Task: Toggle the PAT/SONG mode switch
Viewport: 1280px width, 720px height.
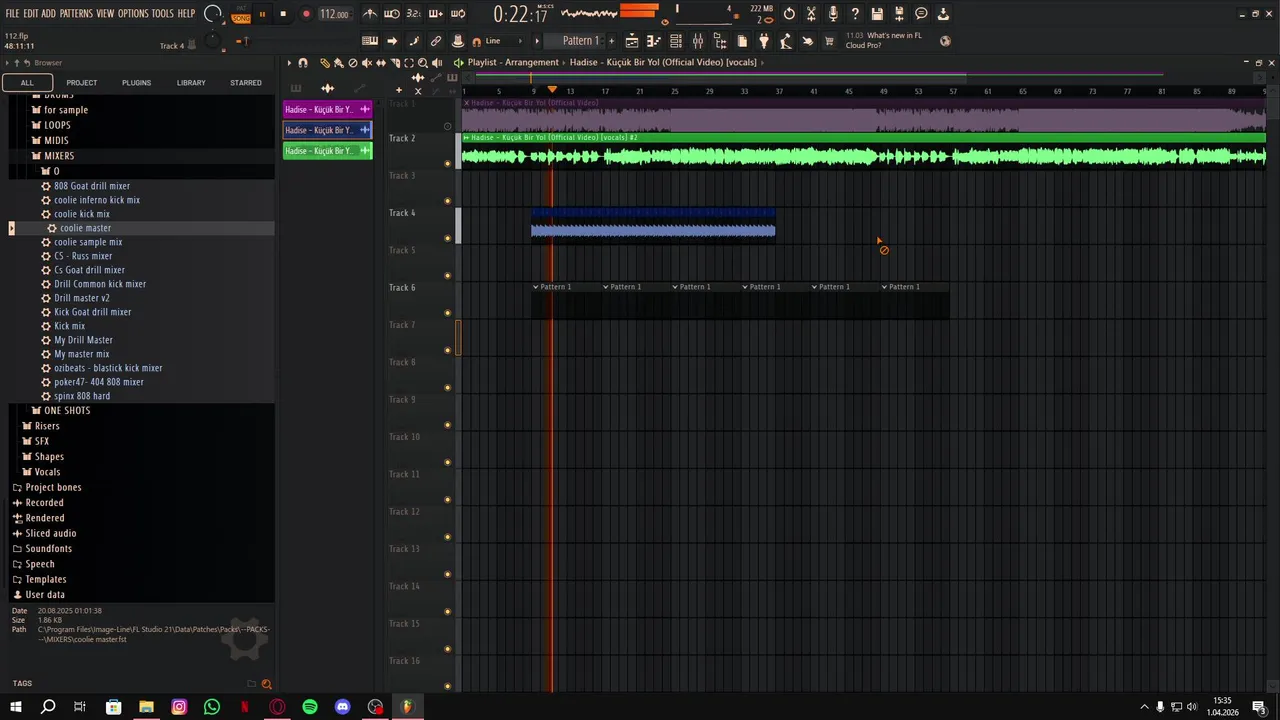Action: (241, 14)
